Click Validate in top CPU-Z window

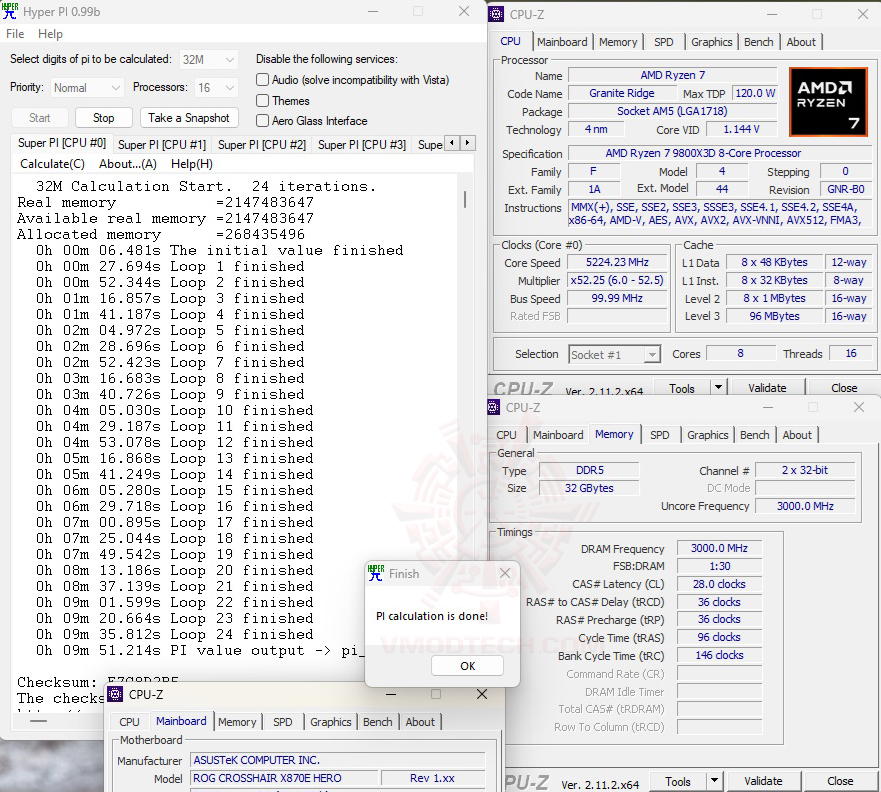[x=767, y=388]
